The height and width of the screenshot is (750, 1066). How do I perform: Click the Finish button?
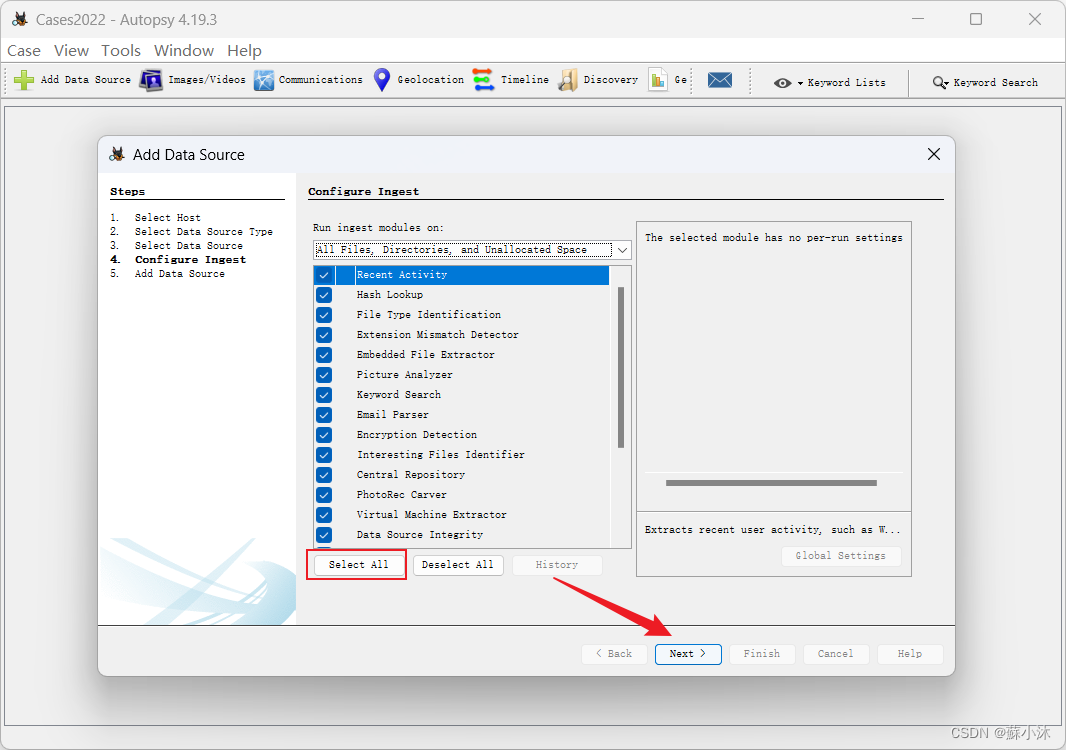click(x=761, y=653)
